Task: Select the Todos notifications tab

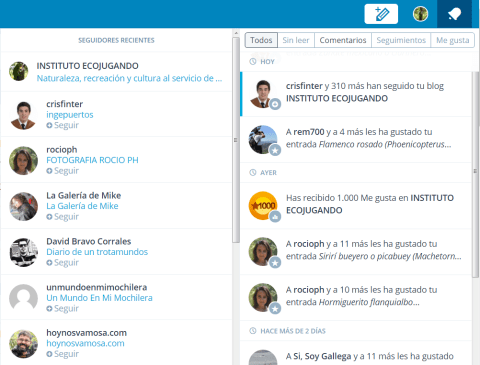Action: [261, 40]
